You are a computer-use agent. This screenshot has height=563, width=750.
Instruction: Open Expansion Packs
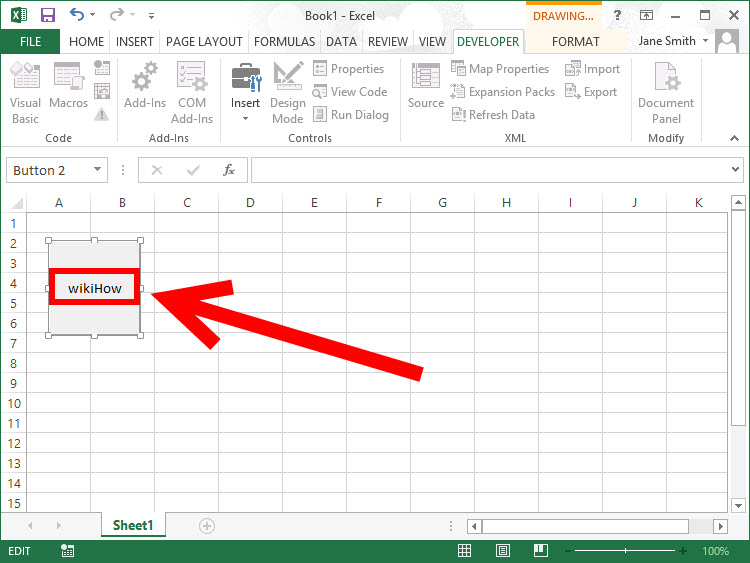pos(503,91)
